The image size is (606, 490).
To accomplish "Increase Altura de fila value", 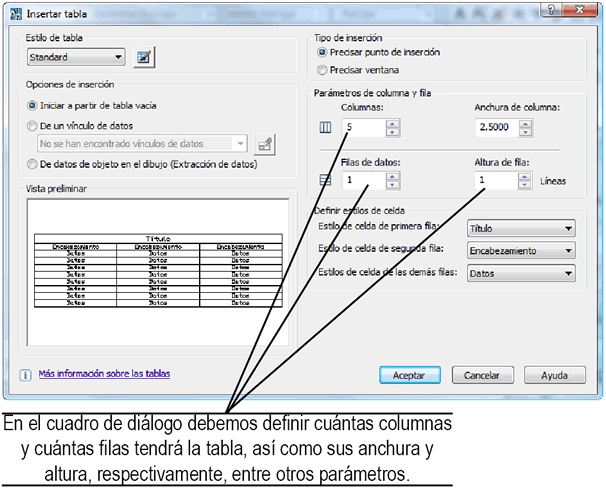I will [x=524, y=177].
